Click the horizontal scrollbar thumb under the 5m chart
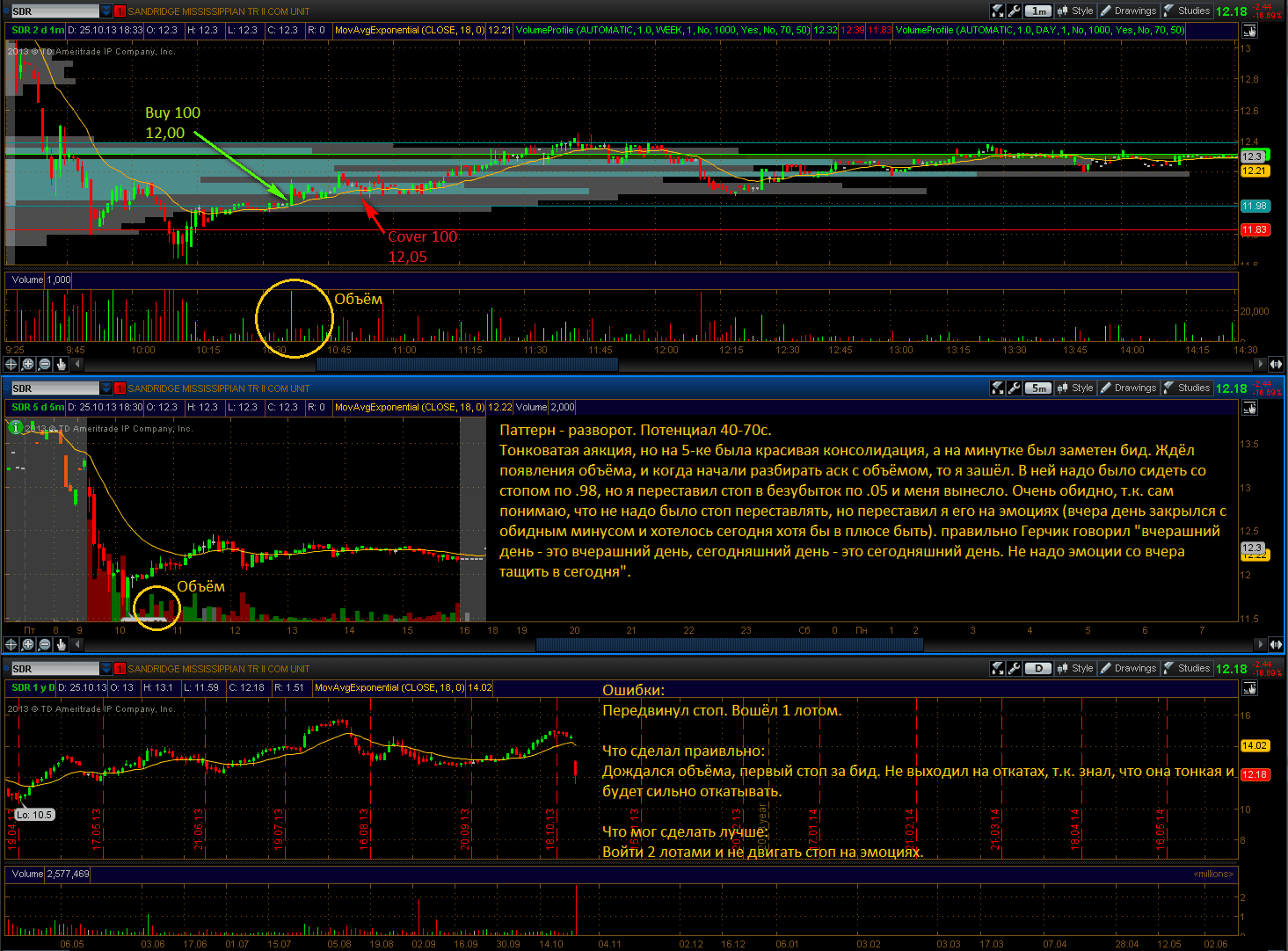The height and width of the screenshot is (951, 1288). pos(730,644)
